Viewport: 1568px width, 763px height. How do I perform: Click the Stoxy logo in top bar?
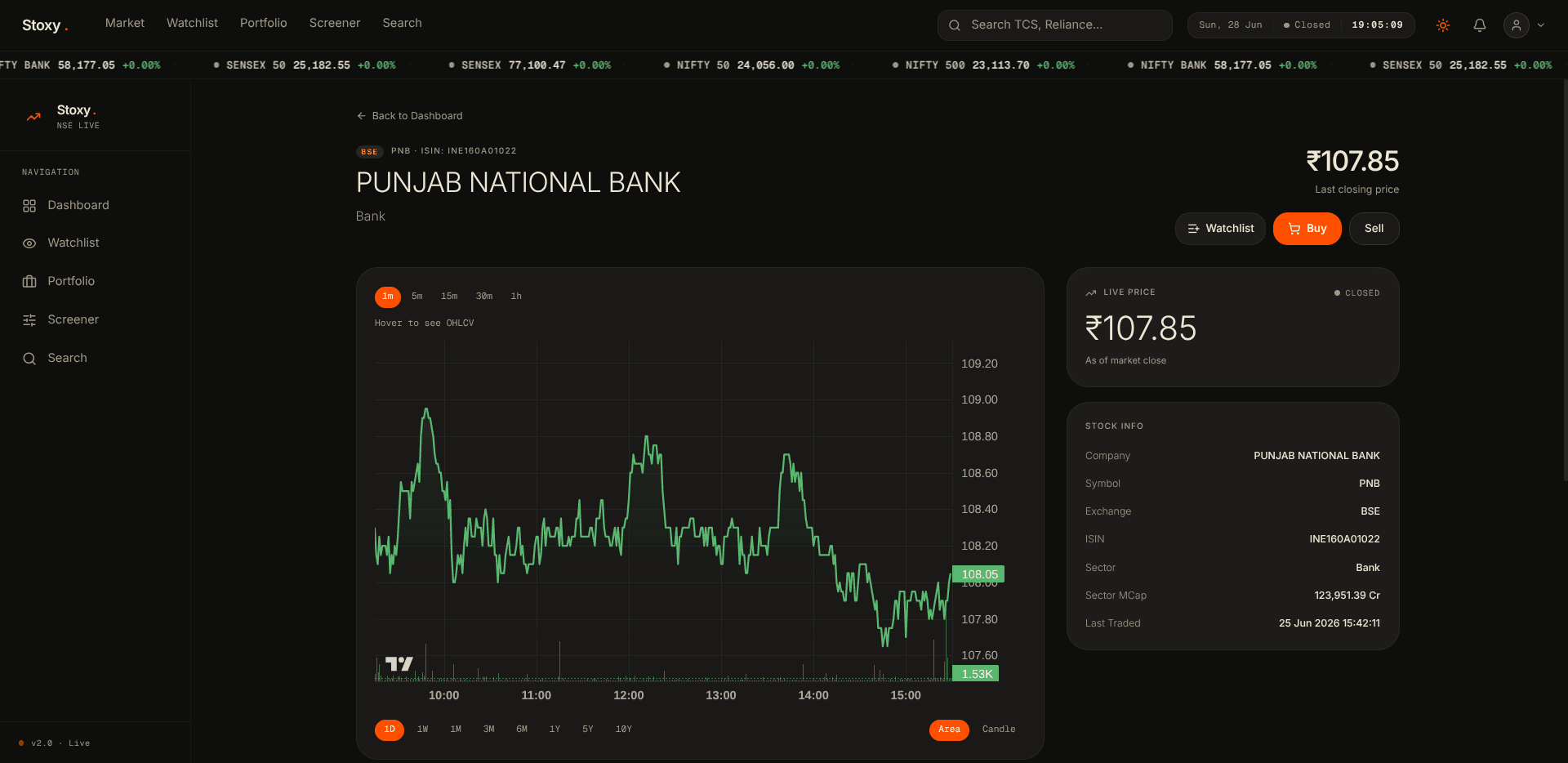click(45, 25)
